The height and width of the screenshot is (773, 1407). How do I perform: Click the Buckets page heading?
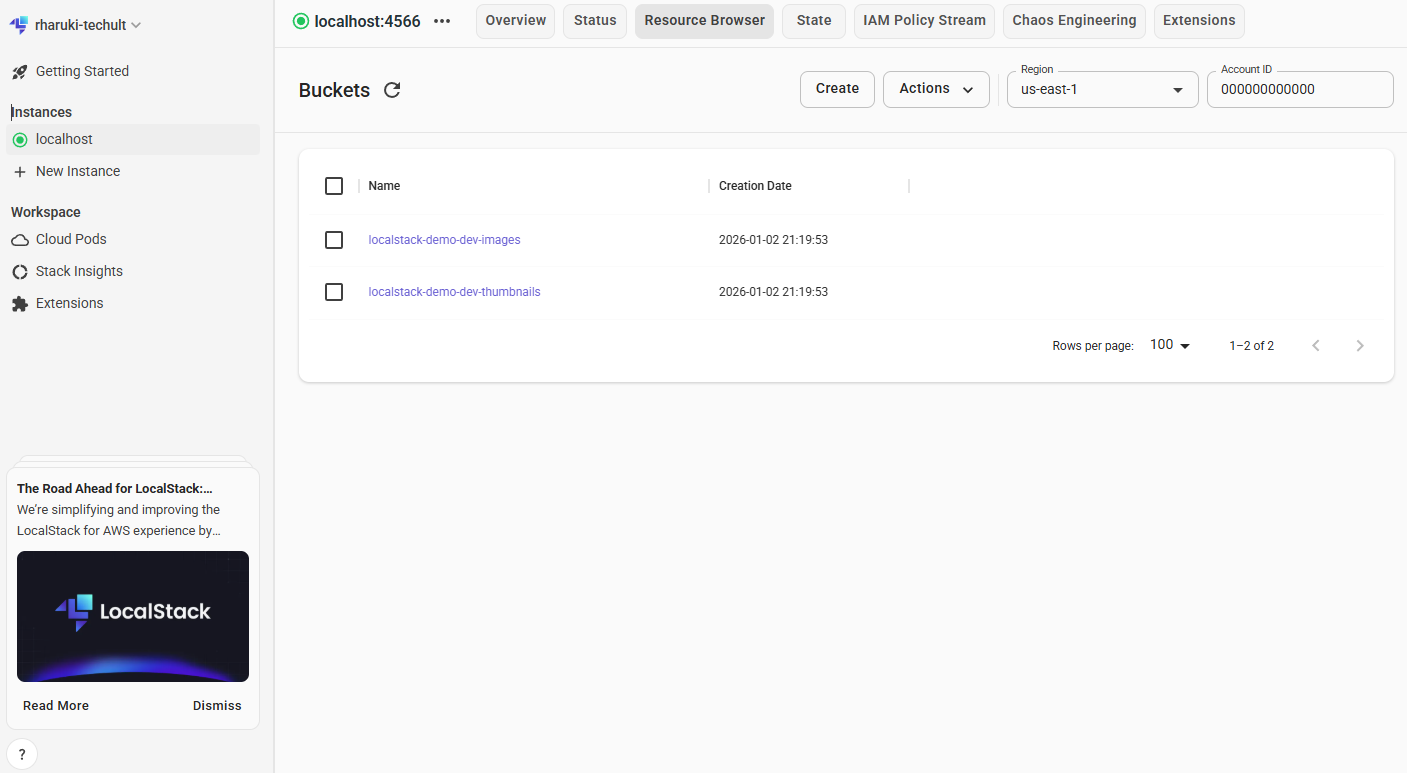(x=334, y=90)
